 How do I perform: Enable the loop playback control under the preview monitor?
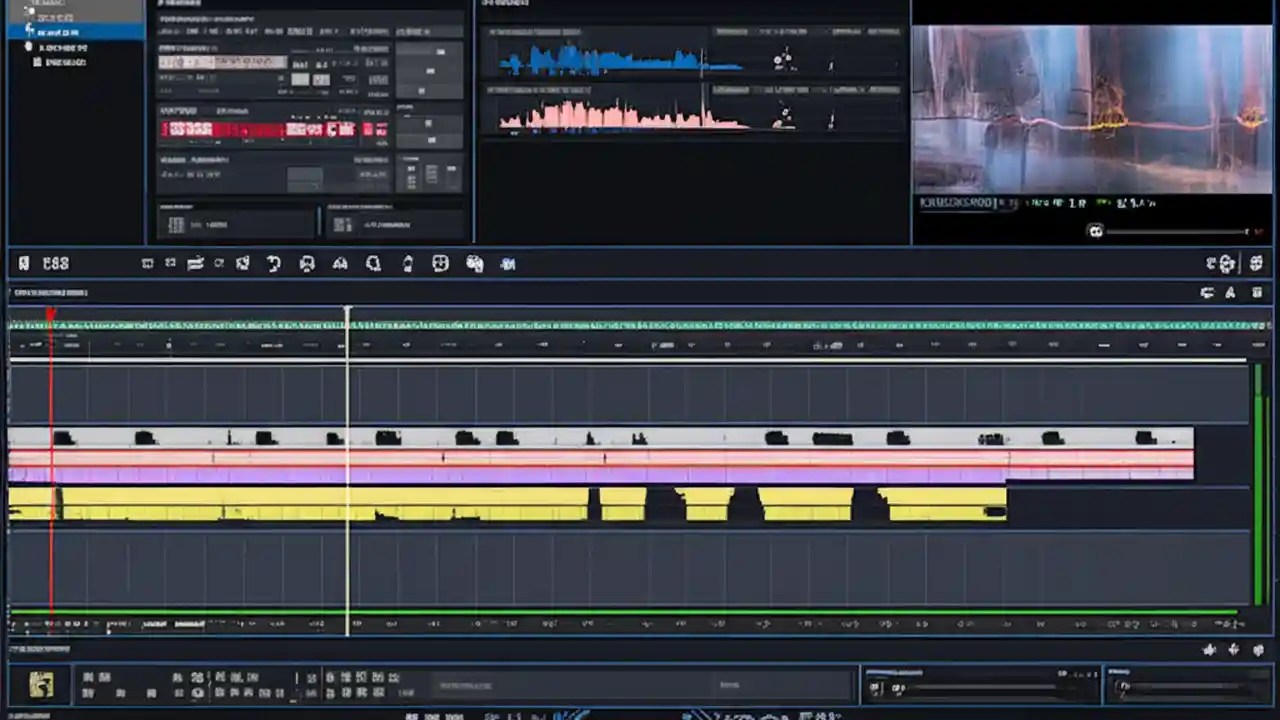[x=1096, y=231]
